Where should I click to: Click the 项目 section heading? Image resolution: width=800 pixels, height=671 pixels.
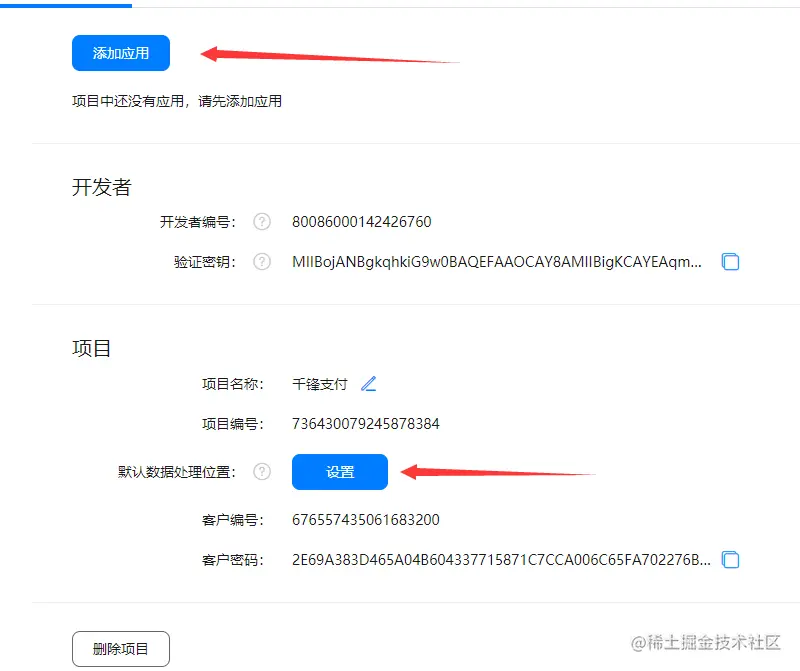pos(91,349)
